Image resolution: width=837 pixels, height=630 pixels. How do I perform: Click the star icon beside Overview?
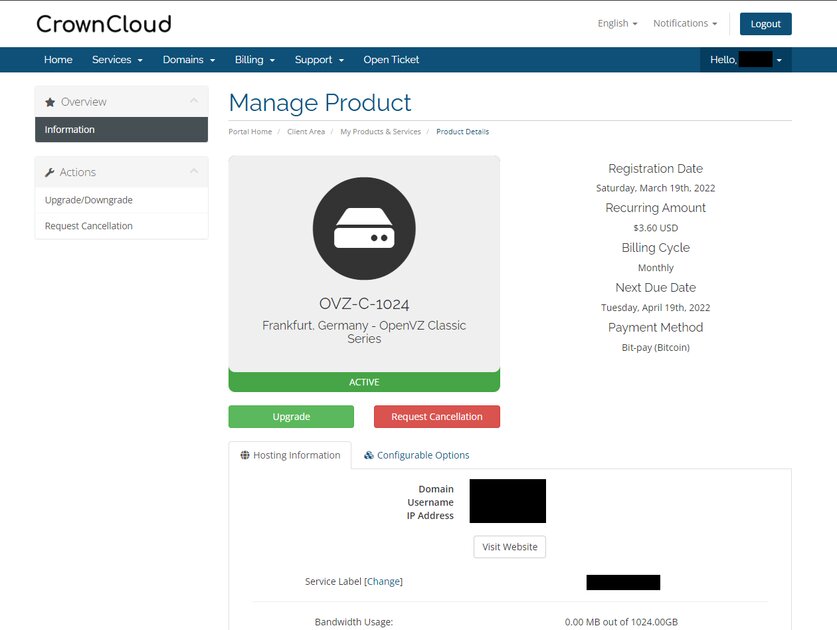point(50,102)
